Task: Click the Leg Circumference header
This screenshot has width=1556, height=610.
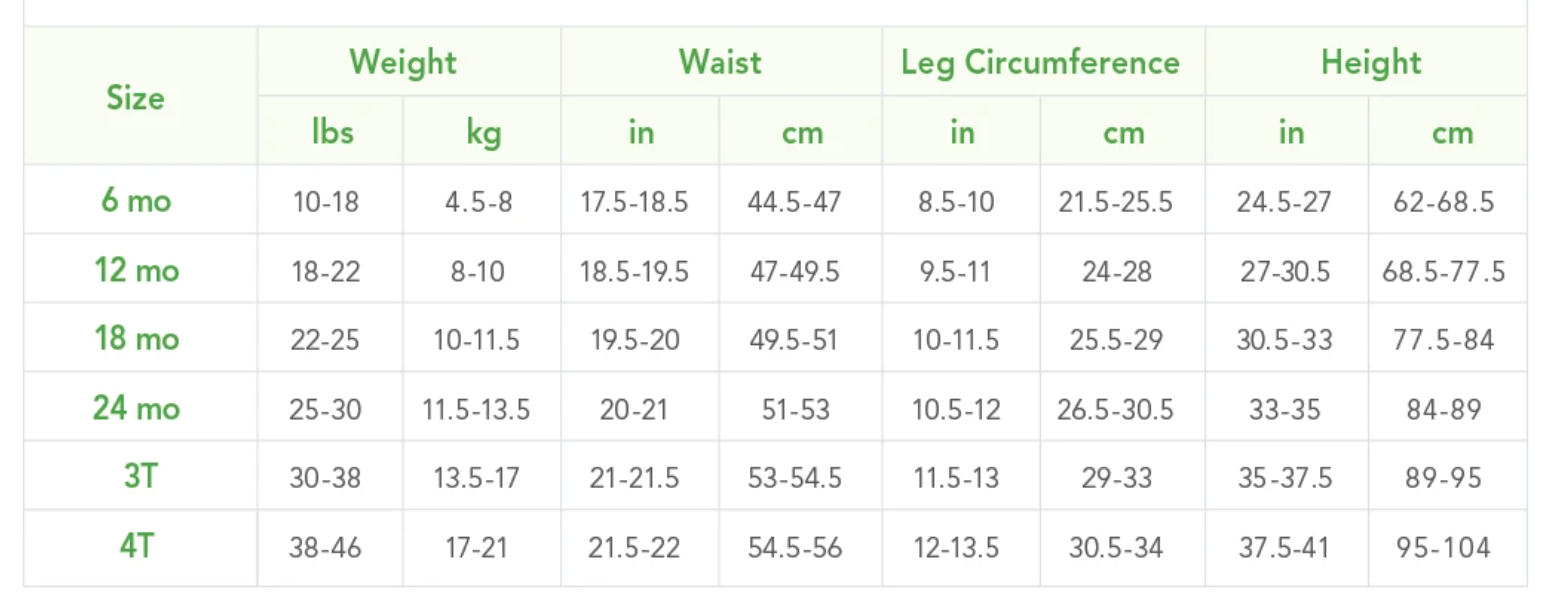Action: tap(1040, 62)
